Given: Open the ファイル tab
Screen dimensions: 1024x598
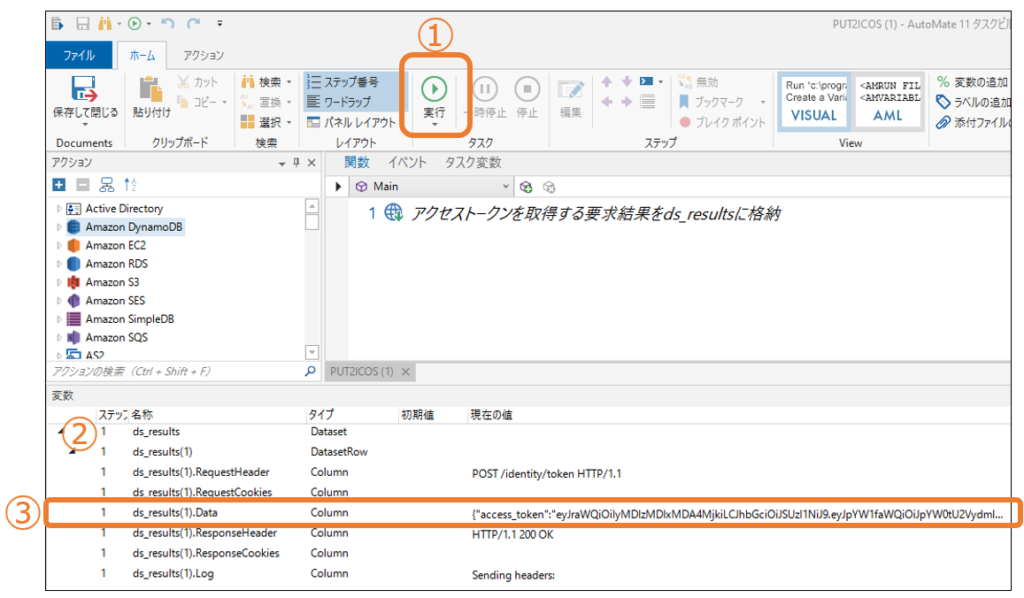Looking at the screenshot, I should pos(78,55).
